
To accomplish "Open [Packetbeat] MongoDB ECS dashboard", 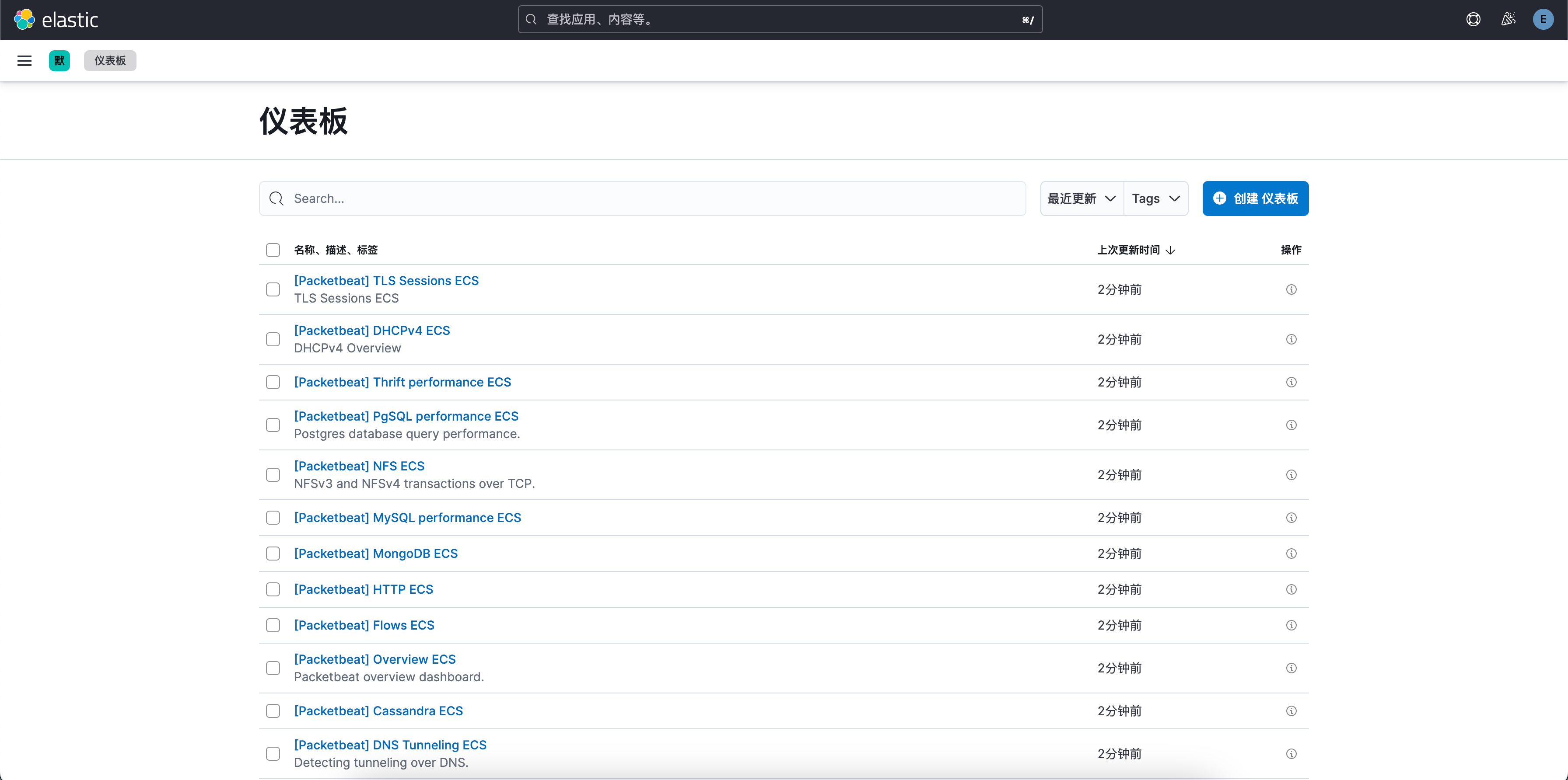I will click(375, 554).
